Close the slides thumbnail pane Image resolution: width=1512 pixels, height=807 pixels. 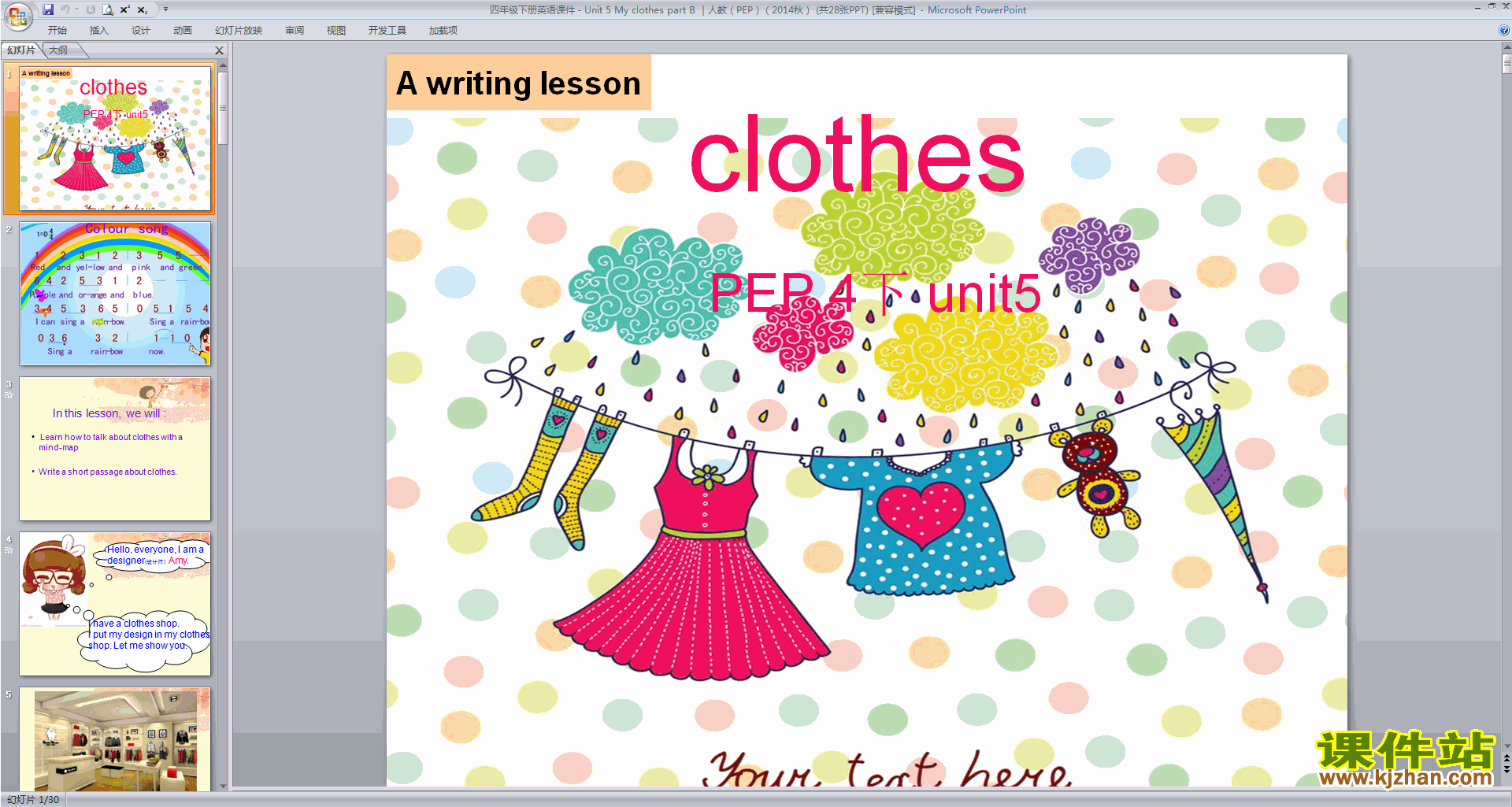click(220, 50)
